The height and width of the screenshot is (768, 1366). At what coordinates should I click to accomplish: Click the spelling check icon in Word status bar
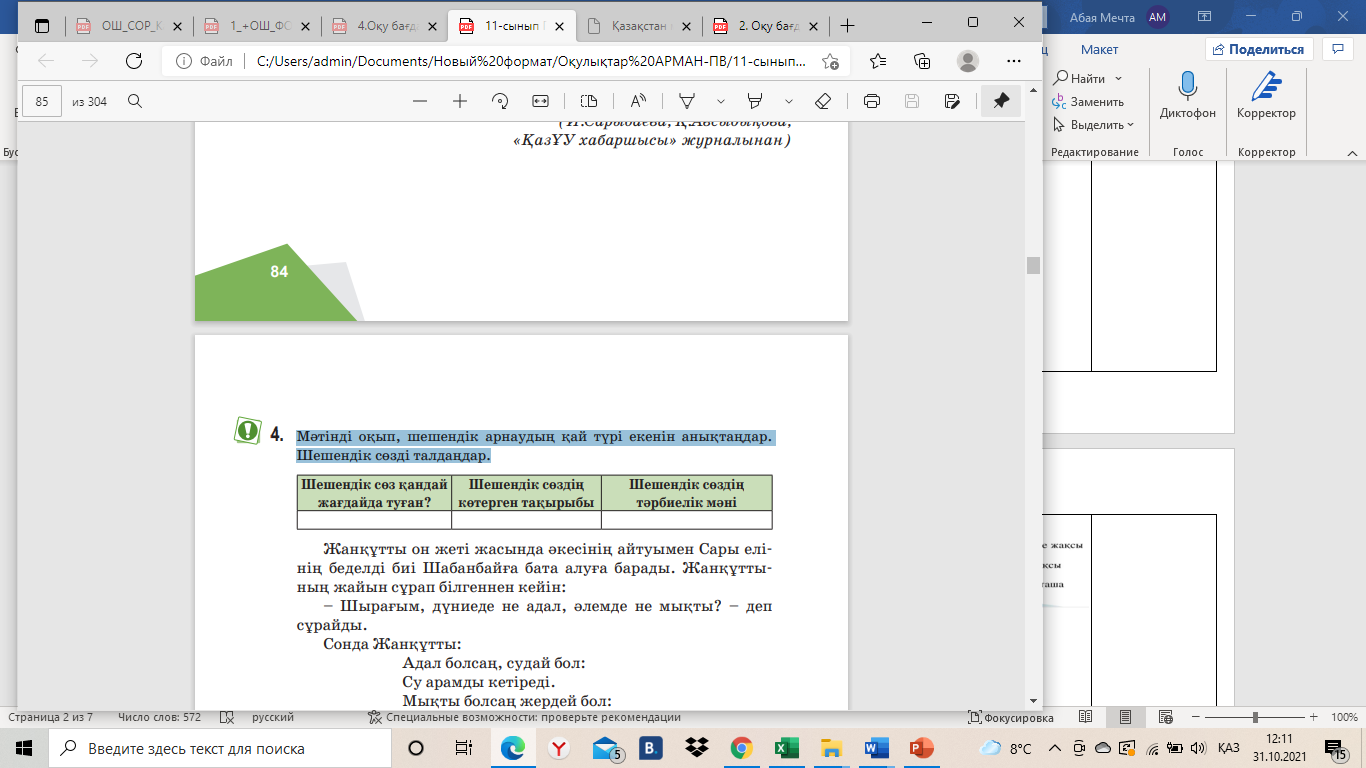coord(226,717)
